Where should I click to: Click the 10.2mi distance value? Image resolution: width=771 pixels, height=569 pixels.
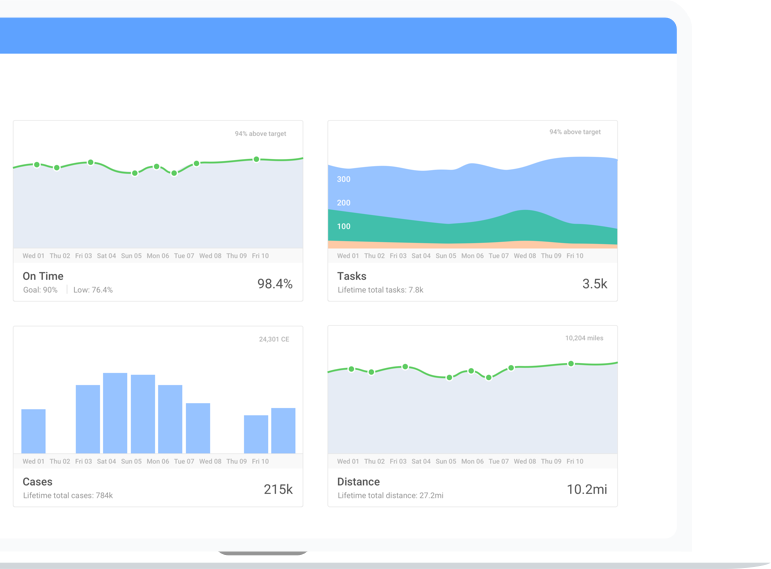pyautogui.click(x=587, y=489)
